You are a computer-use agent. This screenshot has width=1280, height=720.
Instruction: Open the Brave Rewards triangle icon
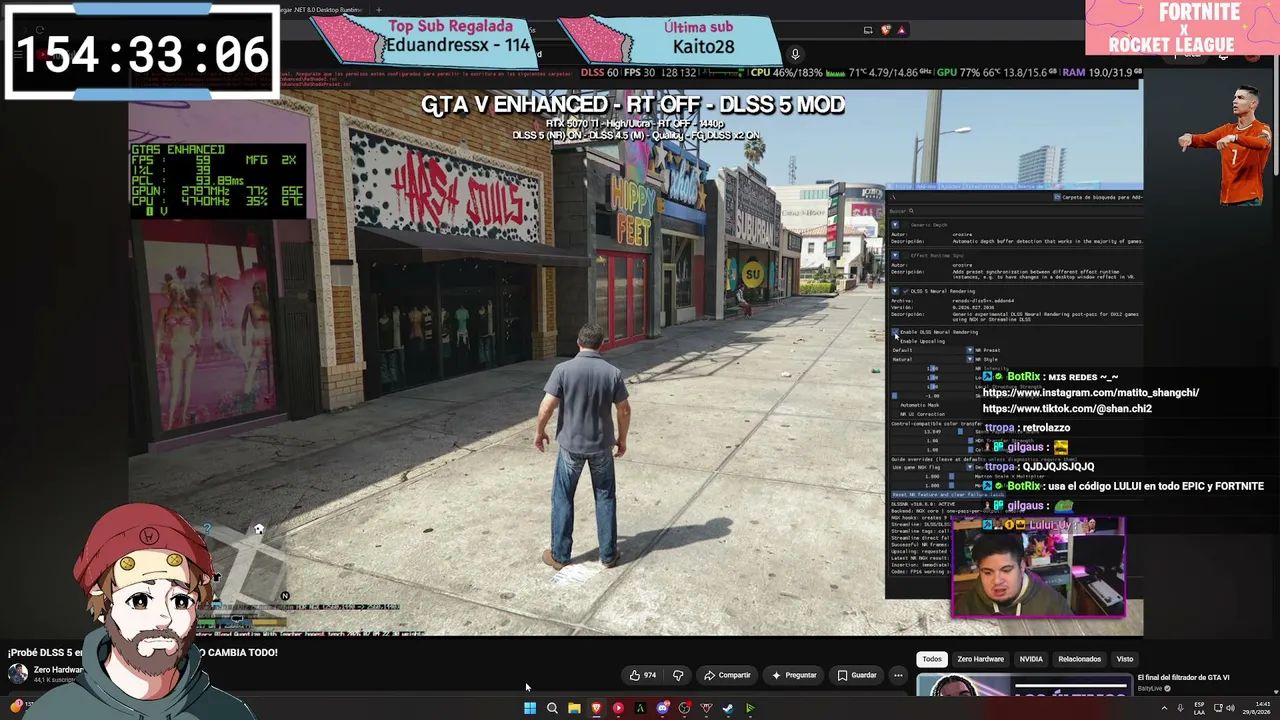click(901, 30)
